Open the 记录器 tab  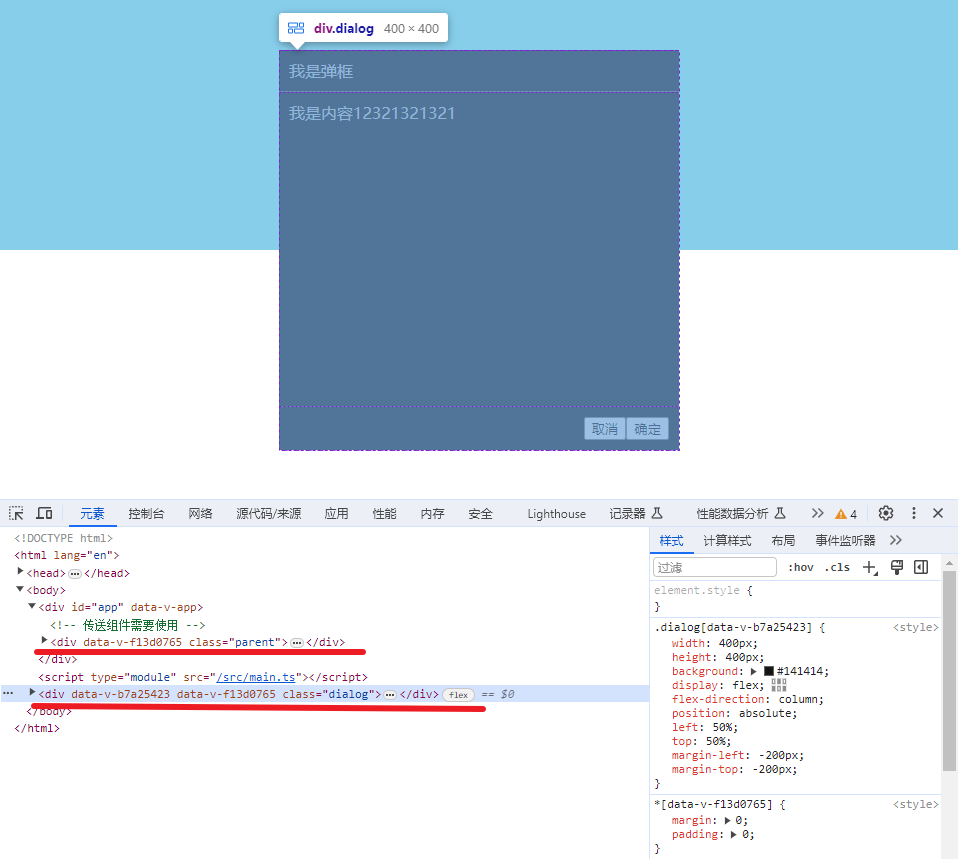635,514
